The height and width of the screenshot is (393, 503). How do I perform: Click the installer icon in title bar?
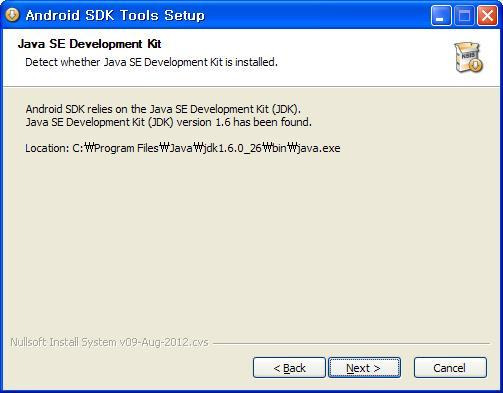12,15
